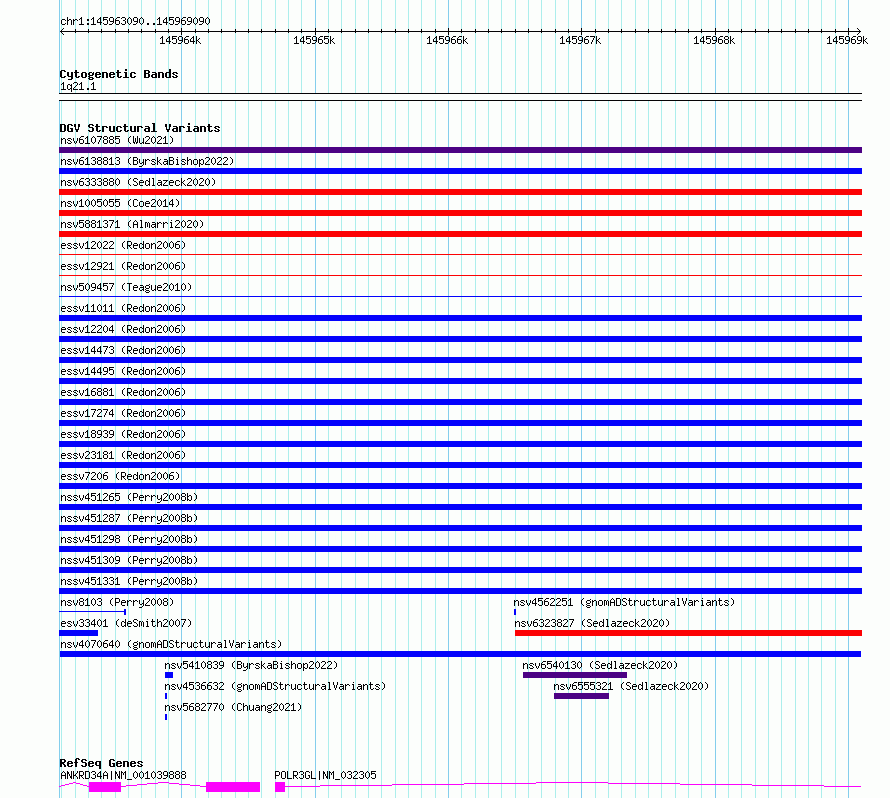
Task: Open the nsv4562251 (gnomADStructuralVariants) label
Action: [x=624, y=602]
